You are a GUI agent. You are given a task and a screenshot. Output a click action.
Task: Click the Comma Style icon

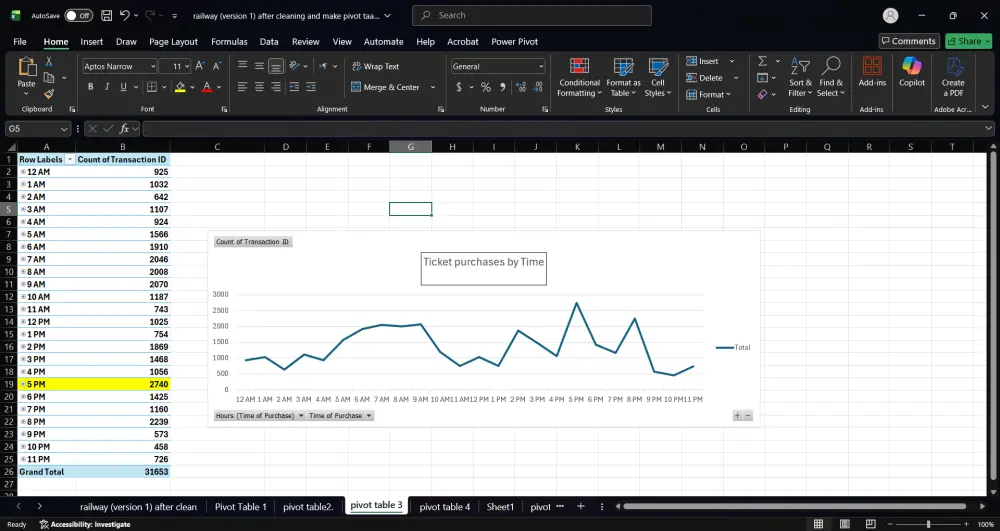point(503,87)
